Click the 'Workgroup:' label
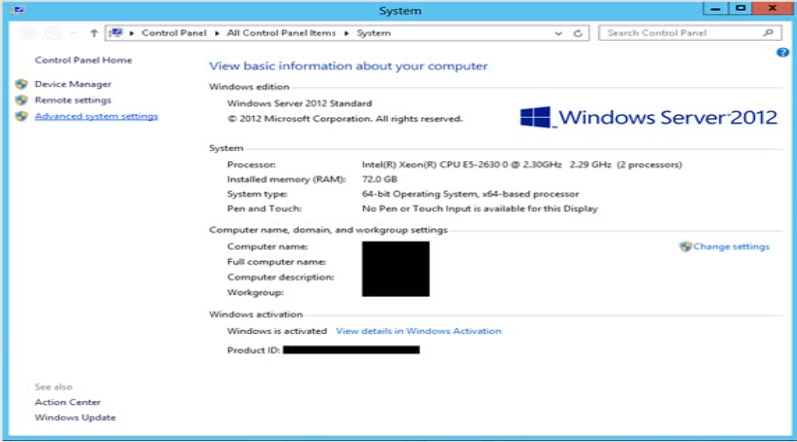This screenshot has width=797, height=442. (x=255, y=293)
